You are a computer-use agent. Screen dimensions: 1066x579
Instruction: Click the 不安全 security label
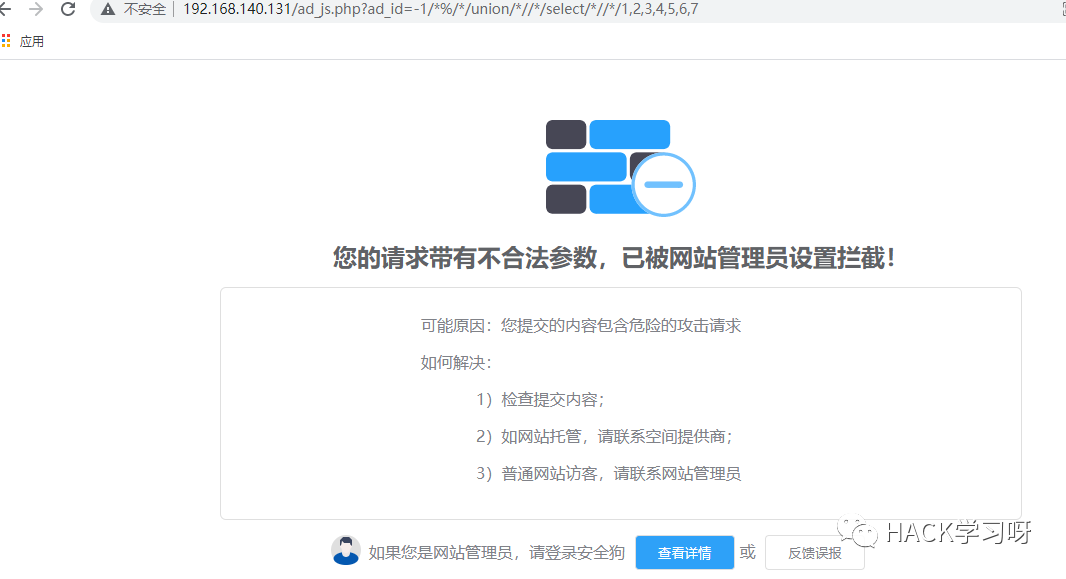[x=145, y=10]
